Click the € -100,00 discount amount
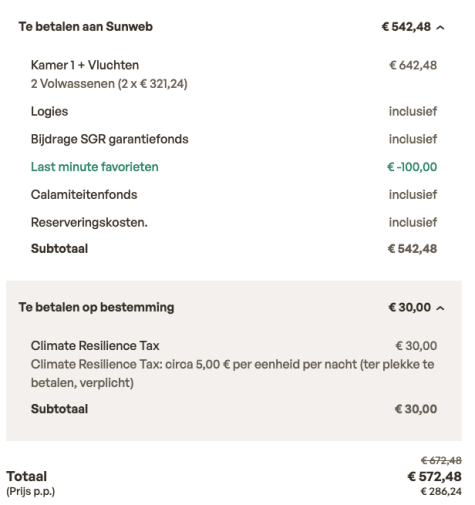 (x=412, y=167)
